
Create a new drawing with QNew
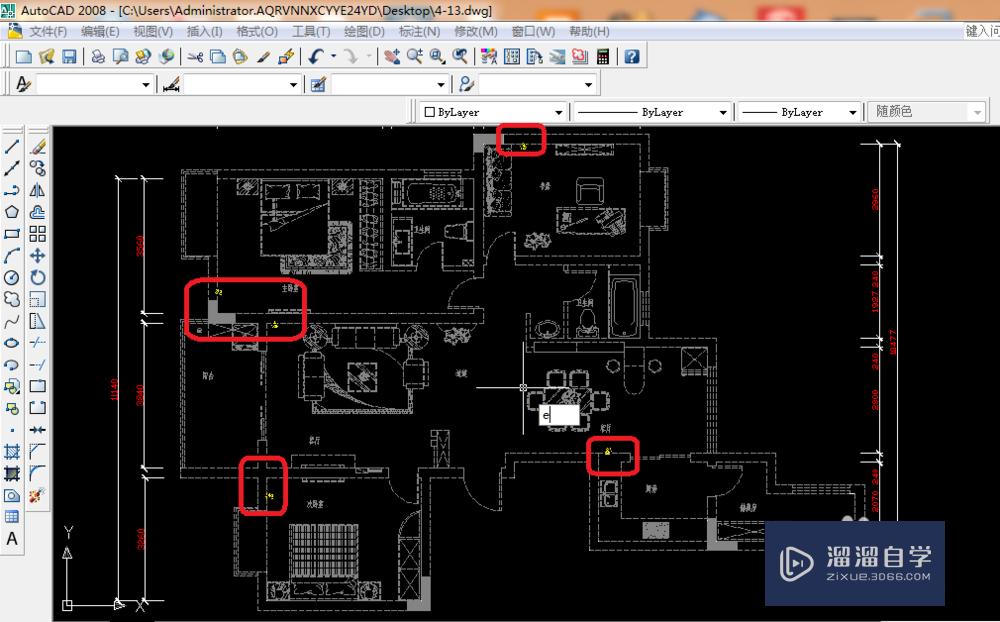(x=24, y=57)
